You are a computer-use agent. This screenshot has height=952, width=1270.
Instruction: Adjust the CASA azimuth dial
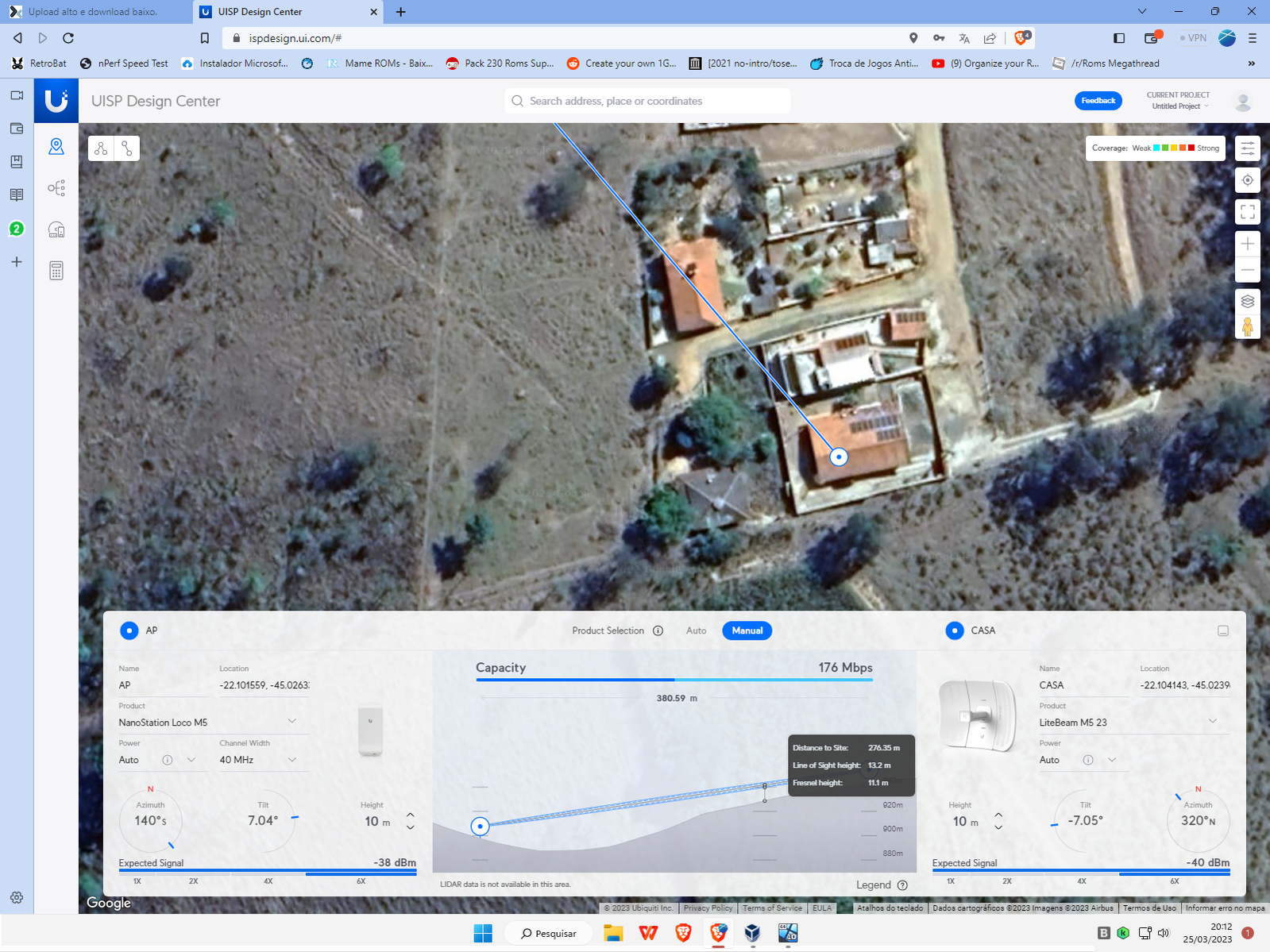click(x=1198, y=820)
